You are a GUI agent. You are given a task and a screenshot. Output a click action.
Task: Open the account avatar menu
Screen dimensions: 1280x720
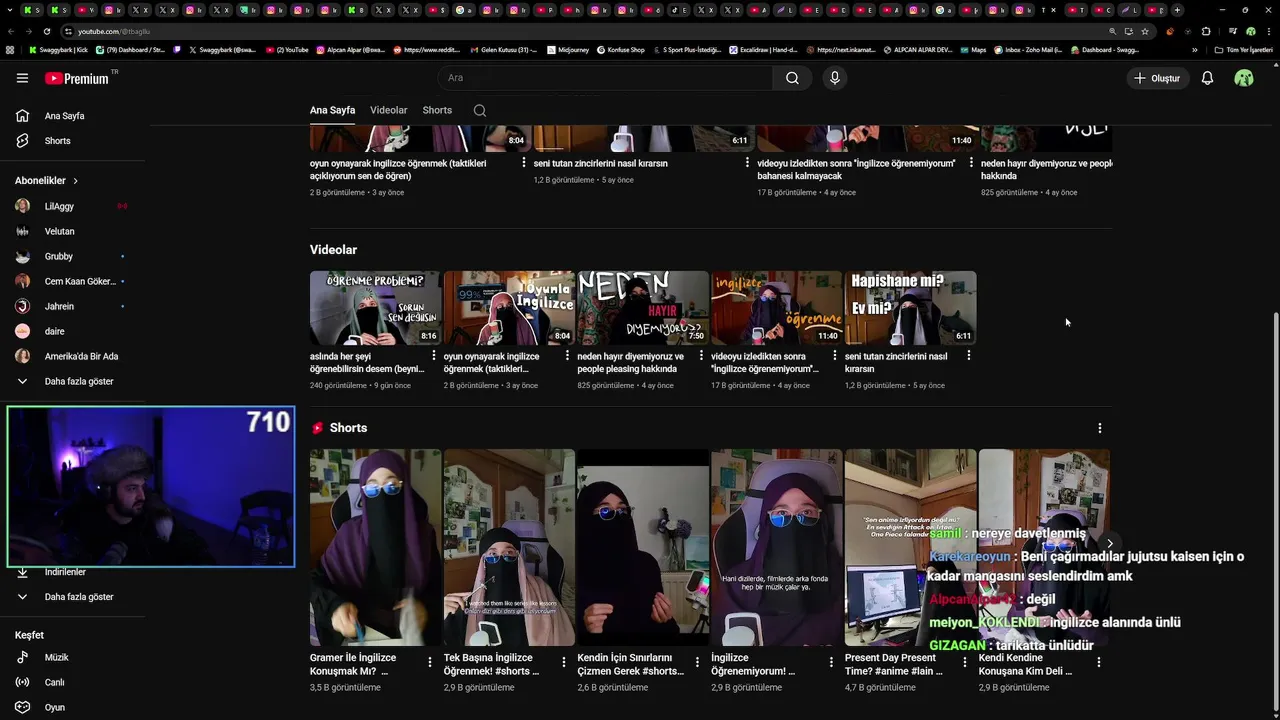tap(1244, 78)
